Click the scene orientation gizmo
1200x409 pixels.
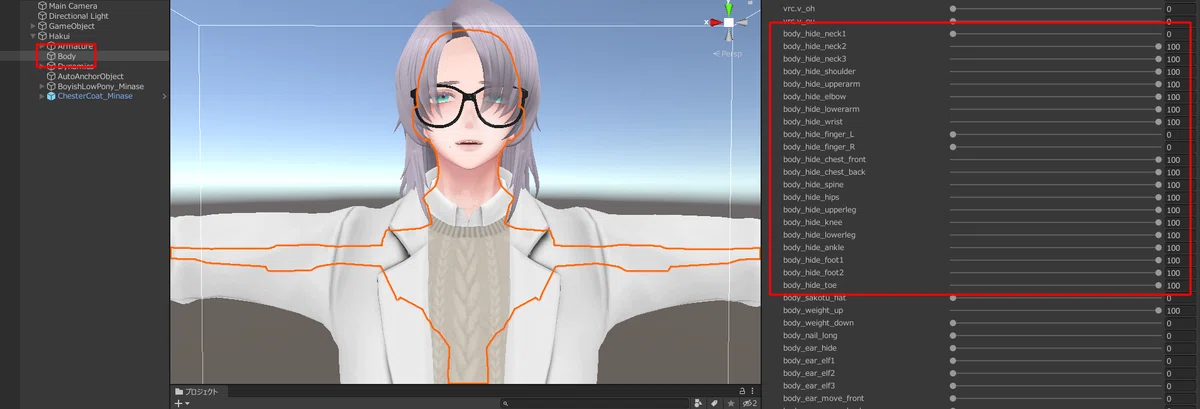[x=729, y=22]
